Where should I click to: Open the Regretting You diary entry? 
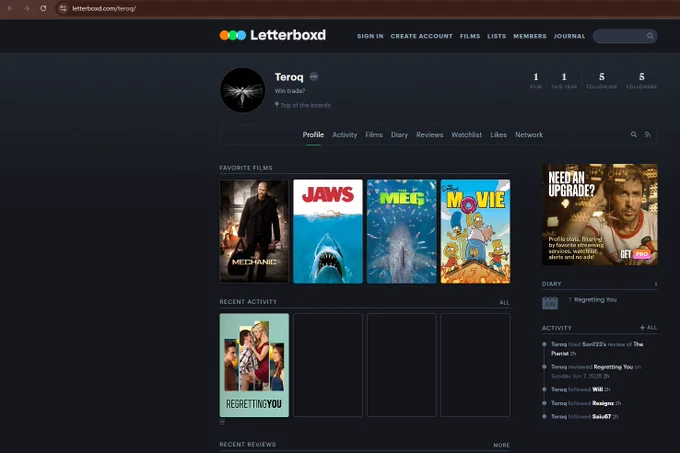(x=595, y=300)
